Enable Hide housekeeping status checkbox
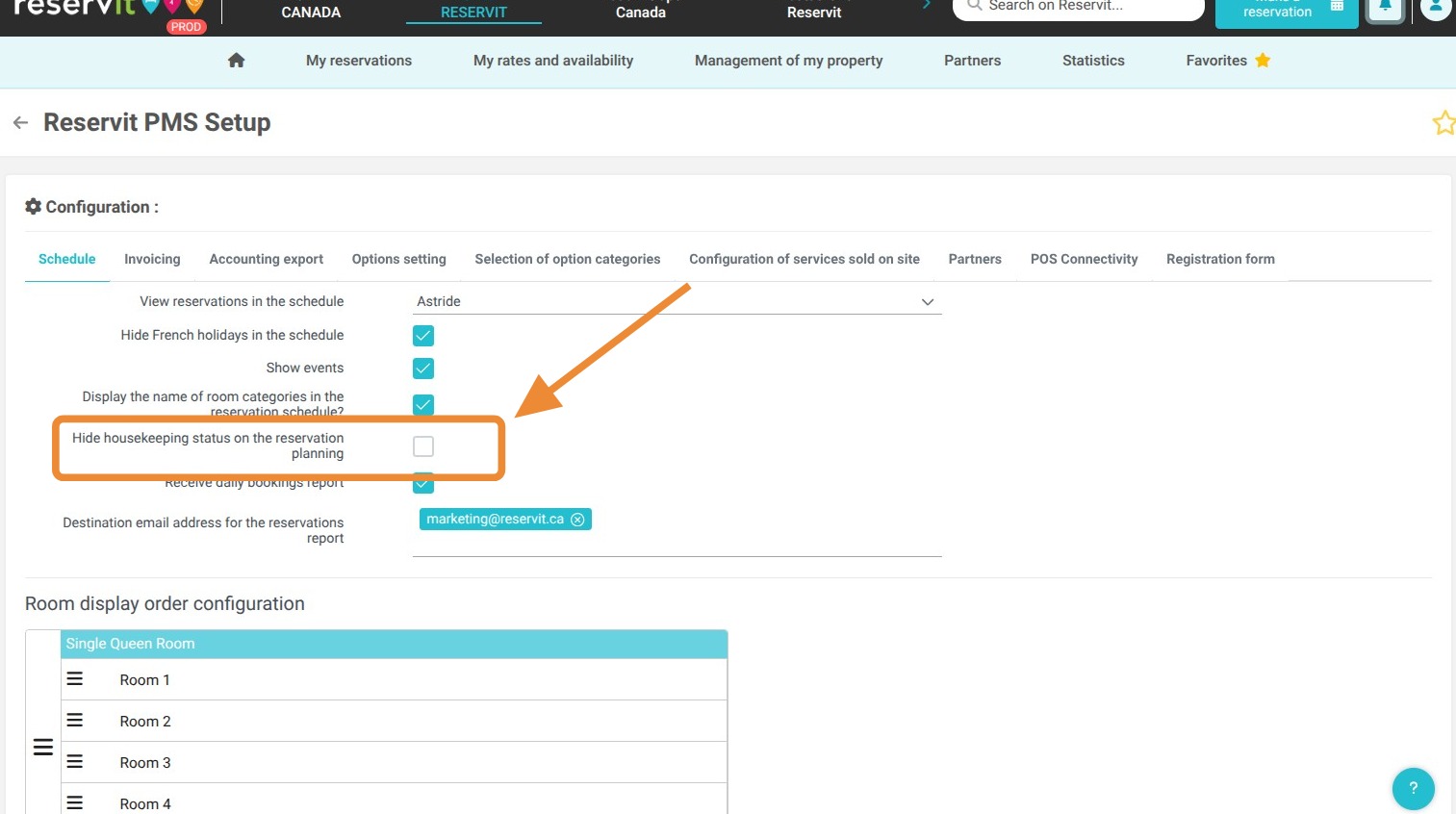Screen dimensions: 1456x814 click(423, 446)
